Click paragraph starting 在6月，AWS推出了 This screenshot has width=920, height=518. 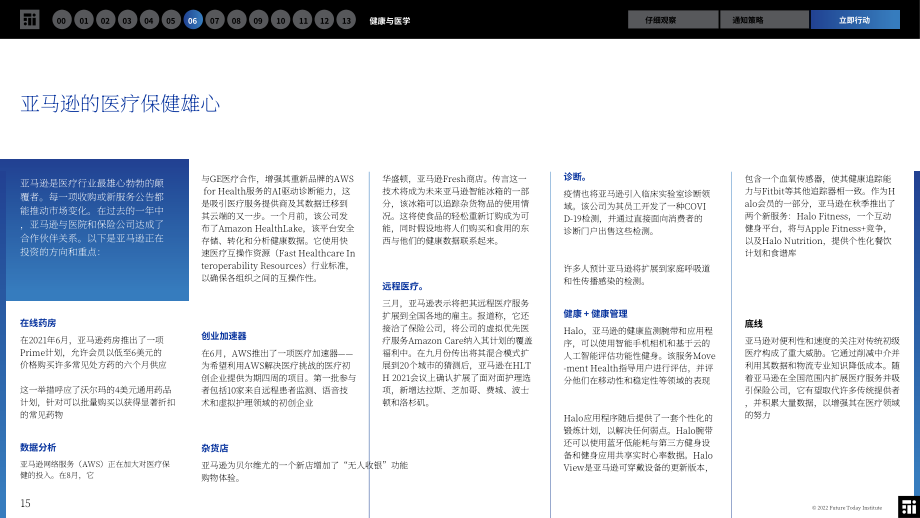[x=279, y=378]
